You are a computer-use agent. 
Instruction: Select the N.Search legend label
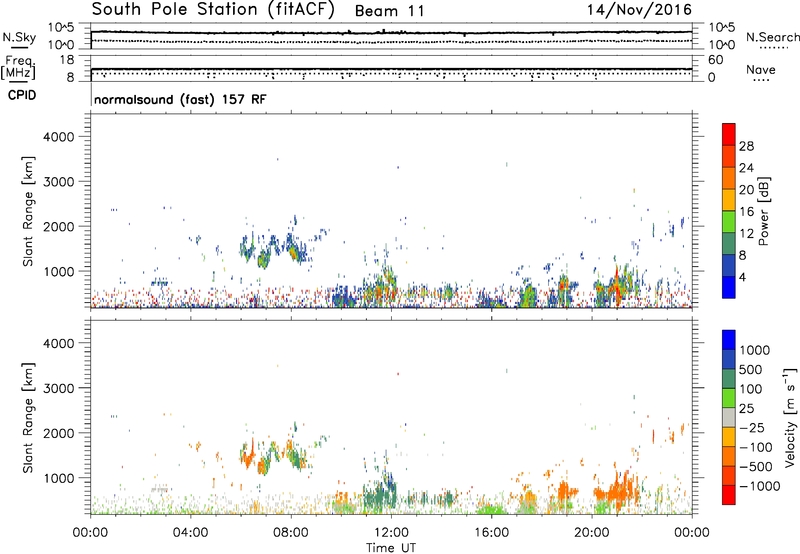(772, 37)
